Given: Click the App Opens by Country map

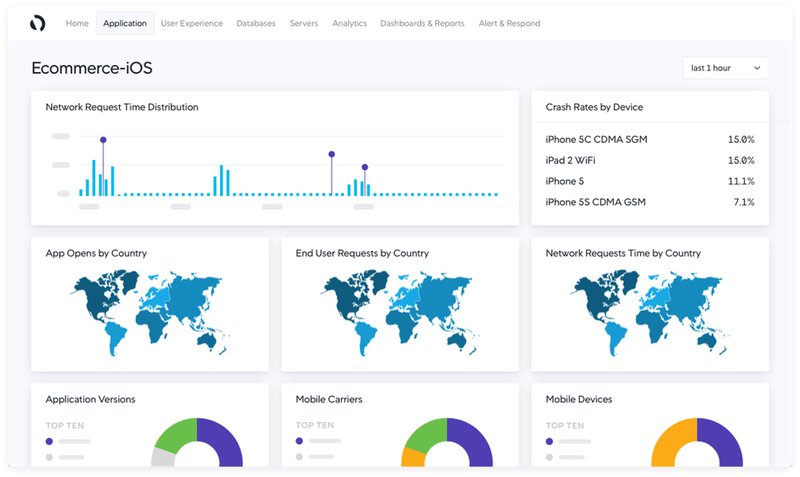Looking at the screenshot, I should pos(150,310).
